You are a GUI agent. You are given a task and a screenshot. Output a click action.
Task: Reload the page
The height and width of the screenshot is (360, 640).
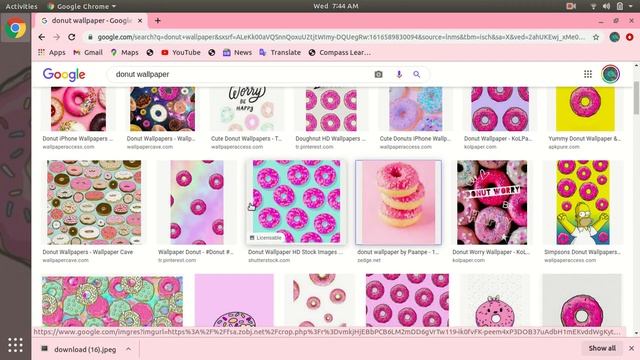point(71,37)
